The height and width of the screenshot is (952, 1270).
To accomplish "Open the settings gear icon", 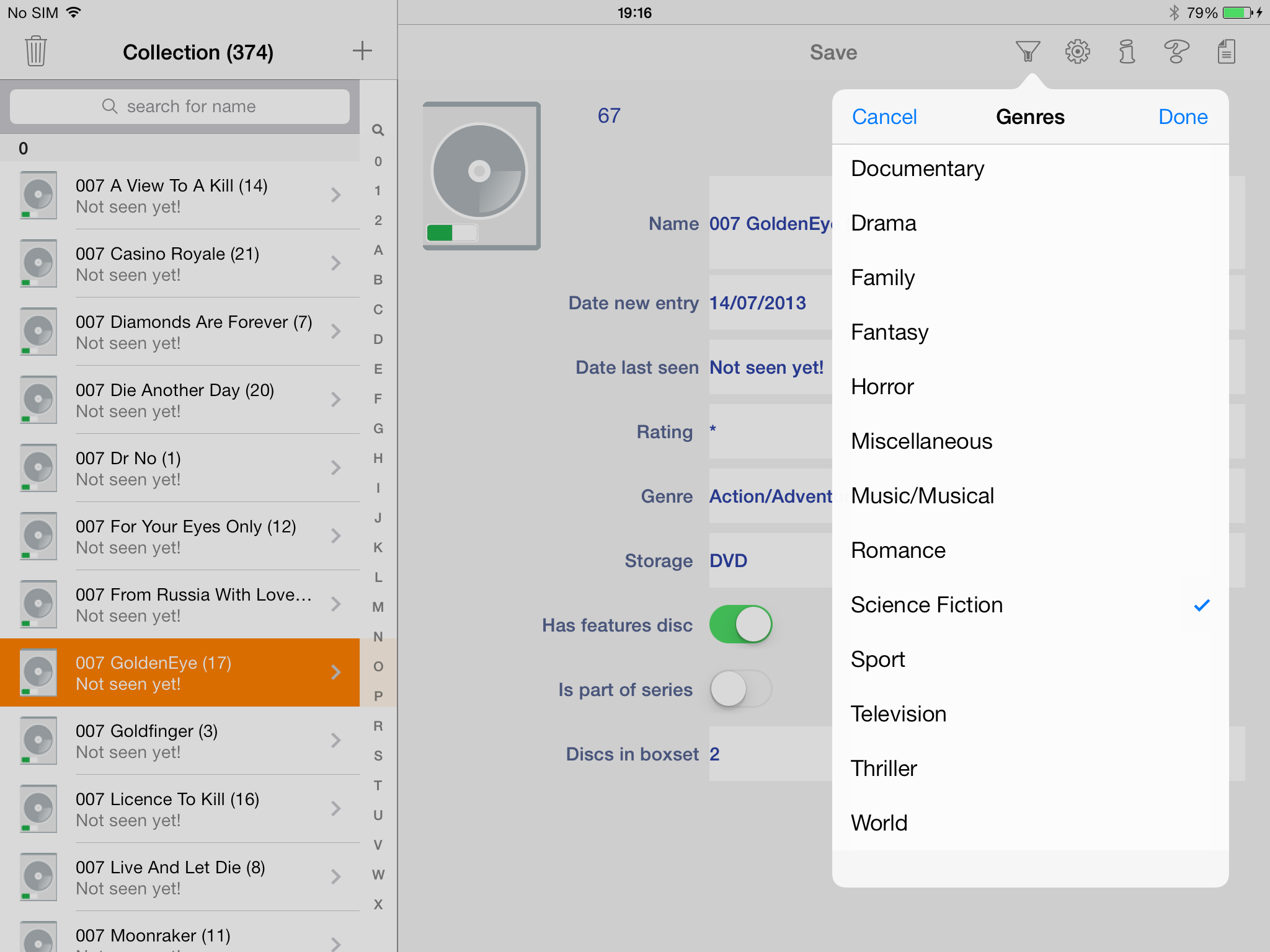I will pos(1077,51).
